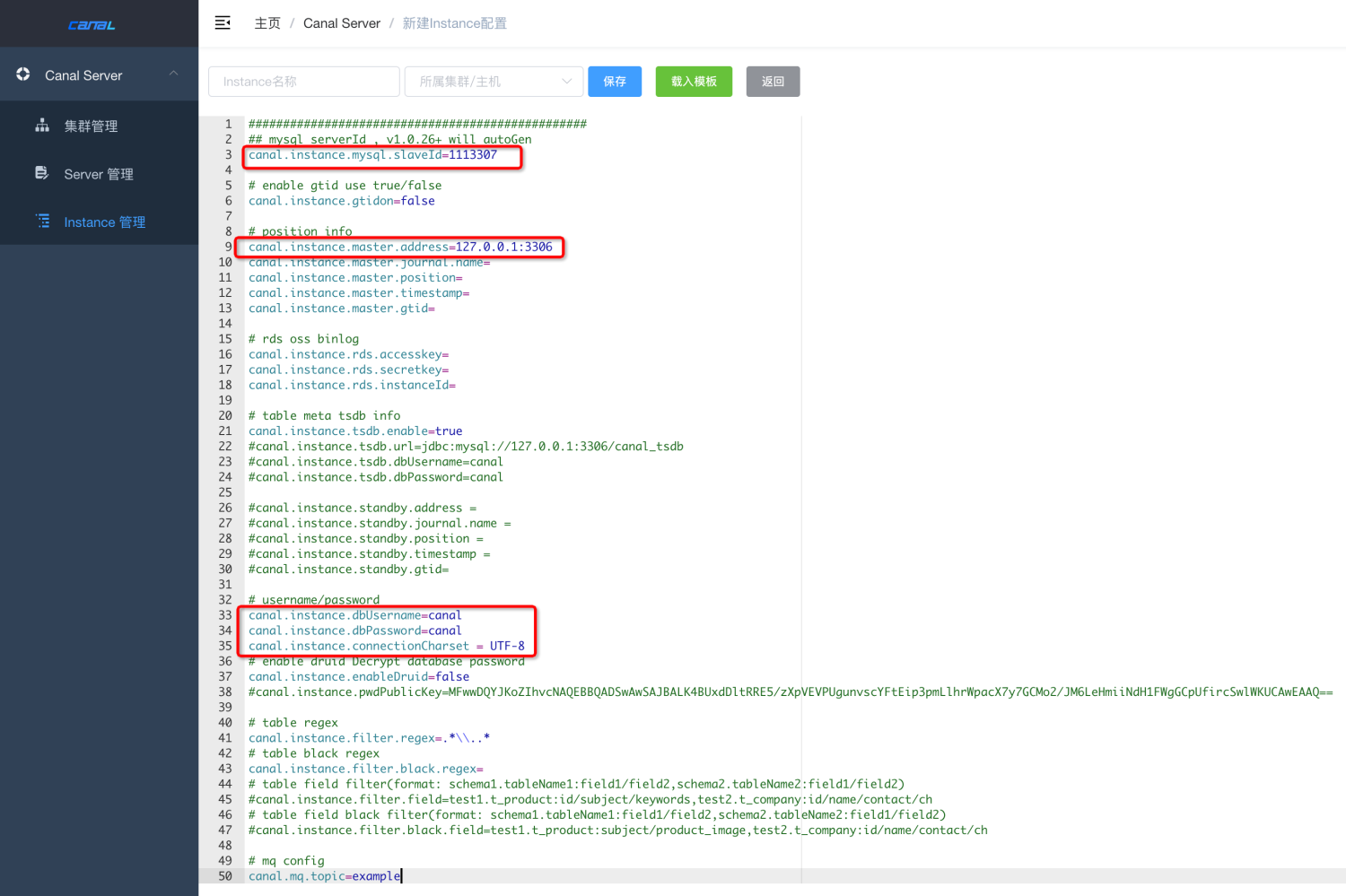Click the standby.timestamp line

pyautogui.click(x=370, y=554)
